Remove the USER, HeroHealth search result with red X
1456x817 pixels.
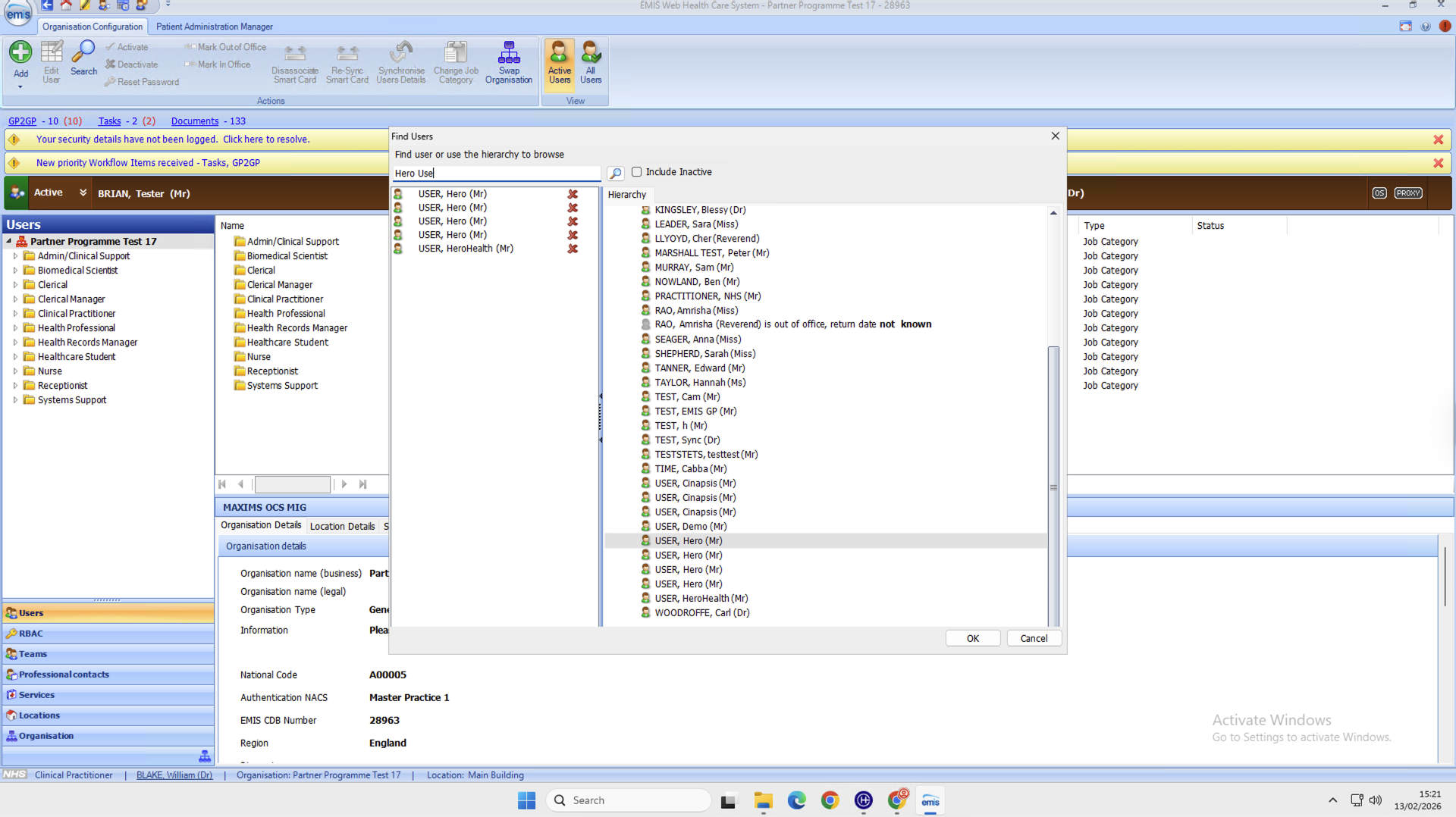tap(573, 249)
